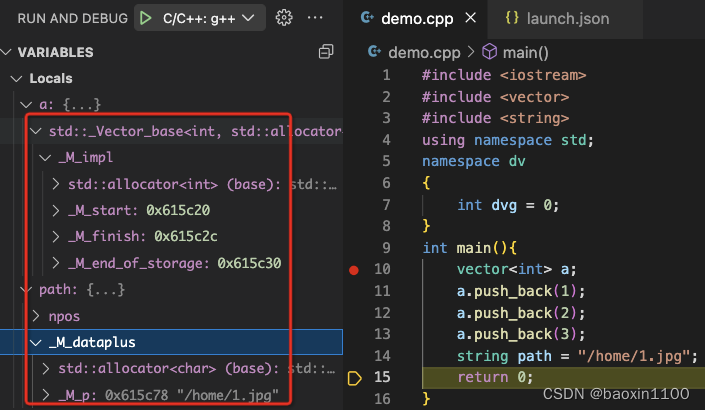Toggle red breakpoint on line 10
This screenshot has height=410, width=705.
coord(354,270)
